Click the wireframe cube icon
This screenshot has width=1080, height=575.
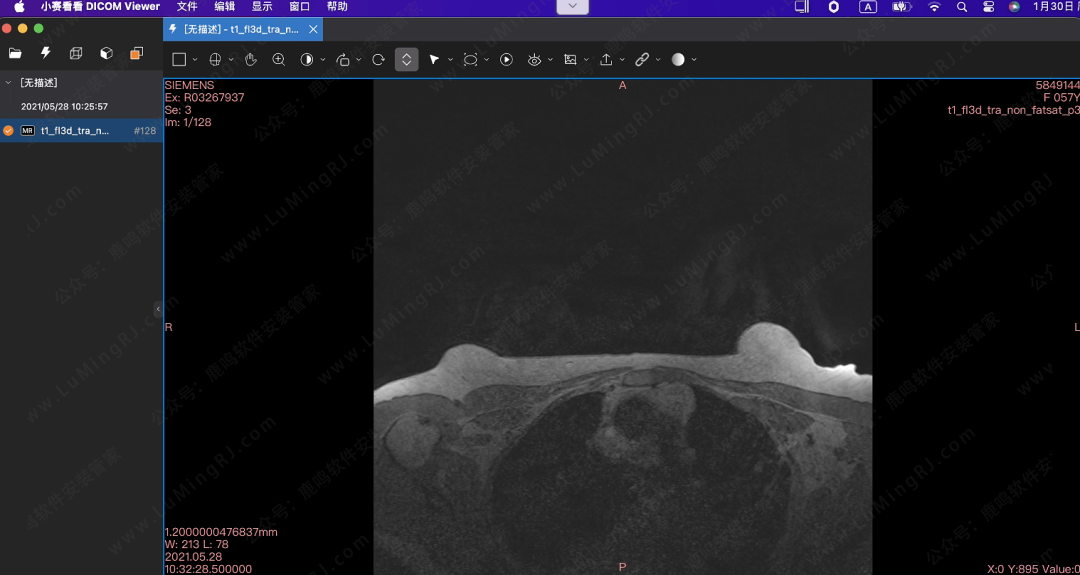pyautogui.click(x=76, y=53)
